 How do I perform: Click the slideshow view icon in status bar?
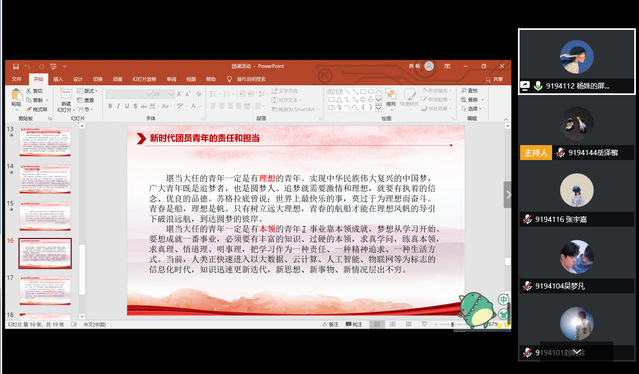point(424,324)
